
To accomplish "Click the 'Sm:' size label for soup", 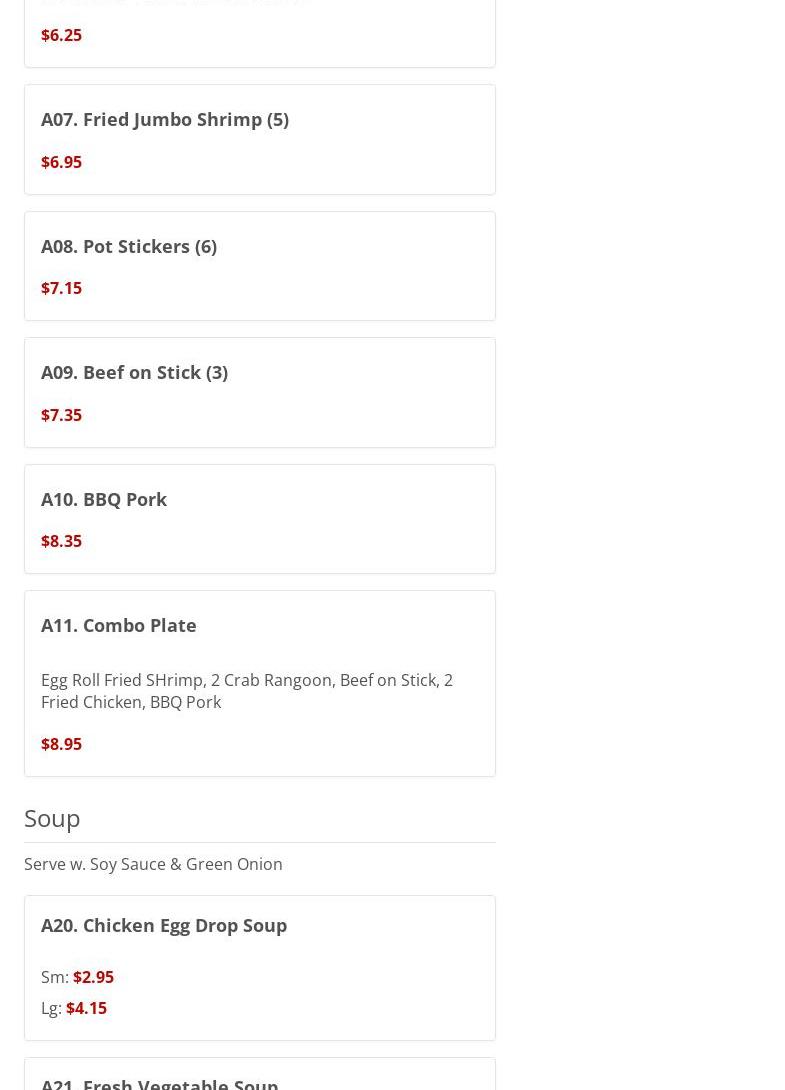I will (54, 977).
